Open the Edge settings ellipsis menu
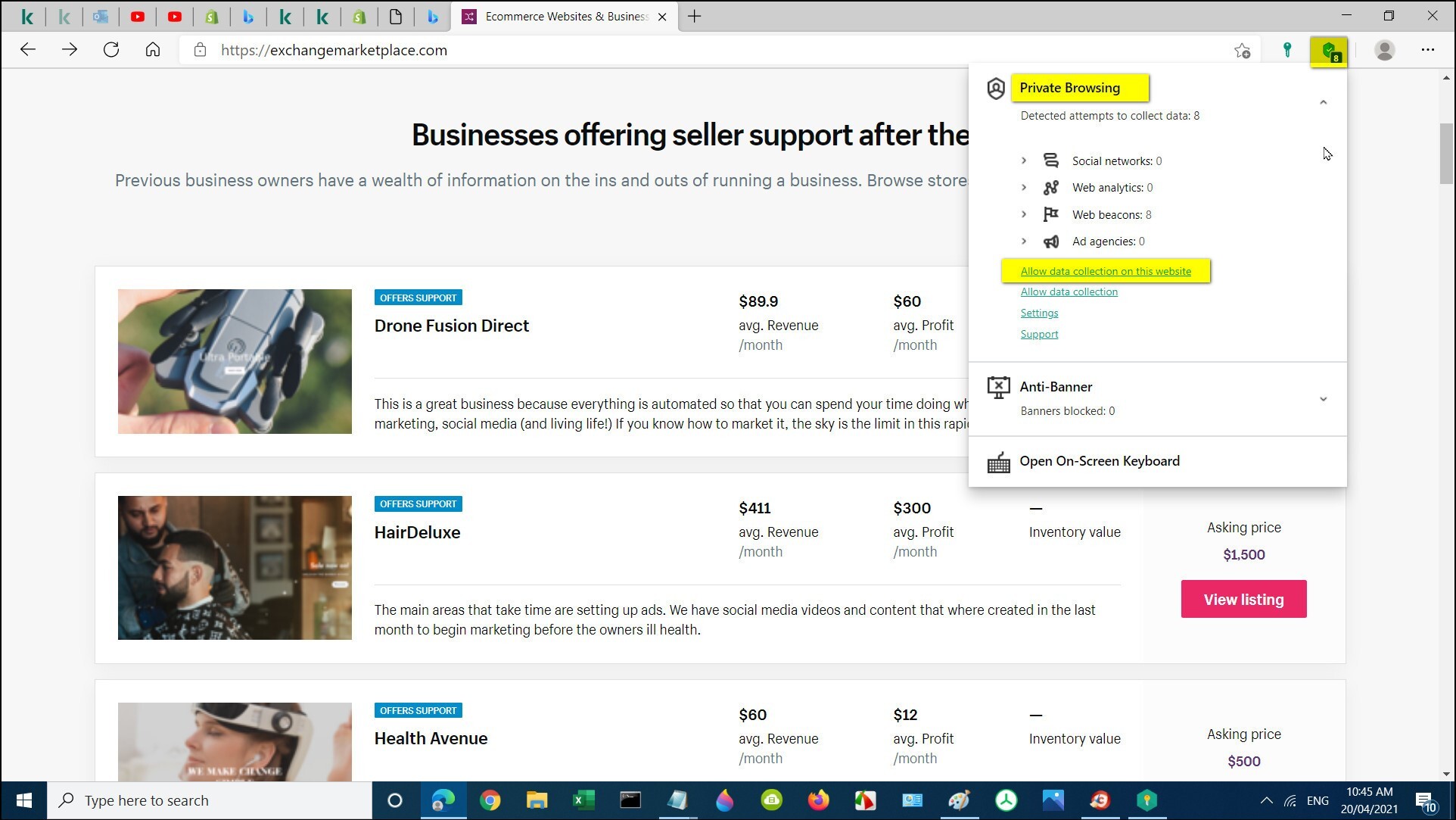 tap(1427, 50)
